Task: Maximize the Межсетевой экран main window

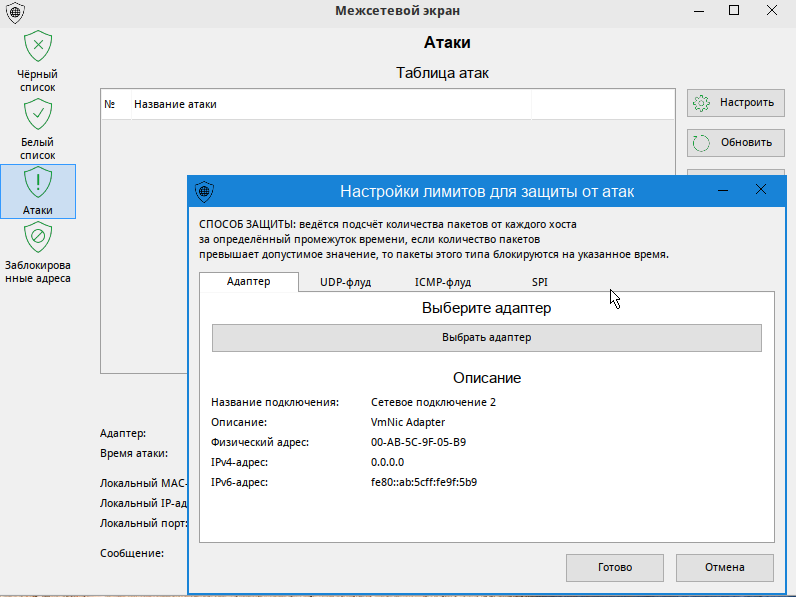Action: click(x=734, y=11)
